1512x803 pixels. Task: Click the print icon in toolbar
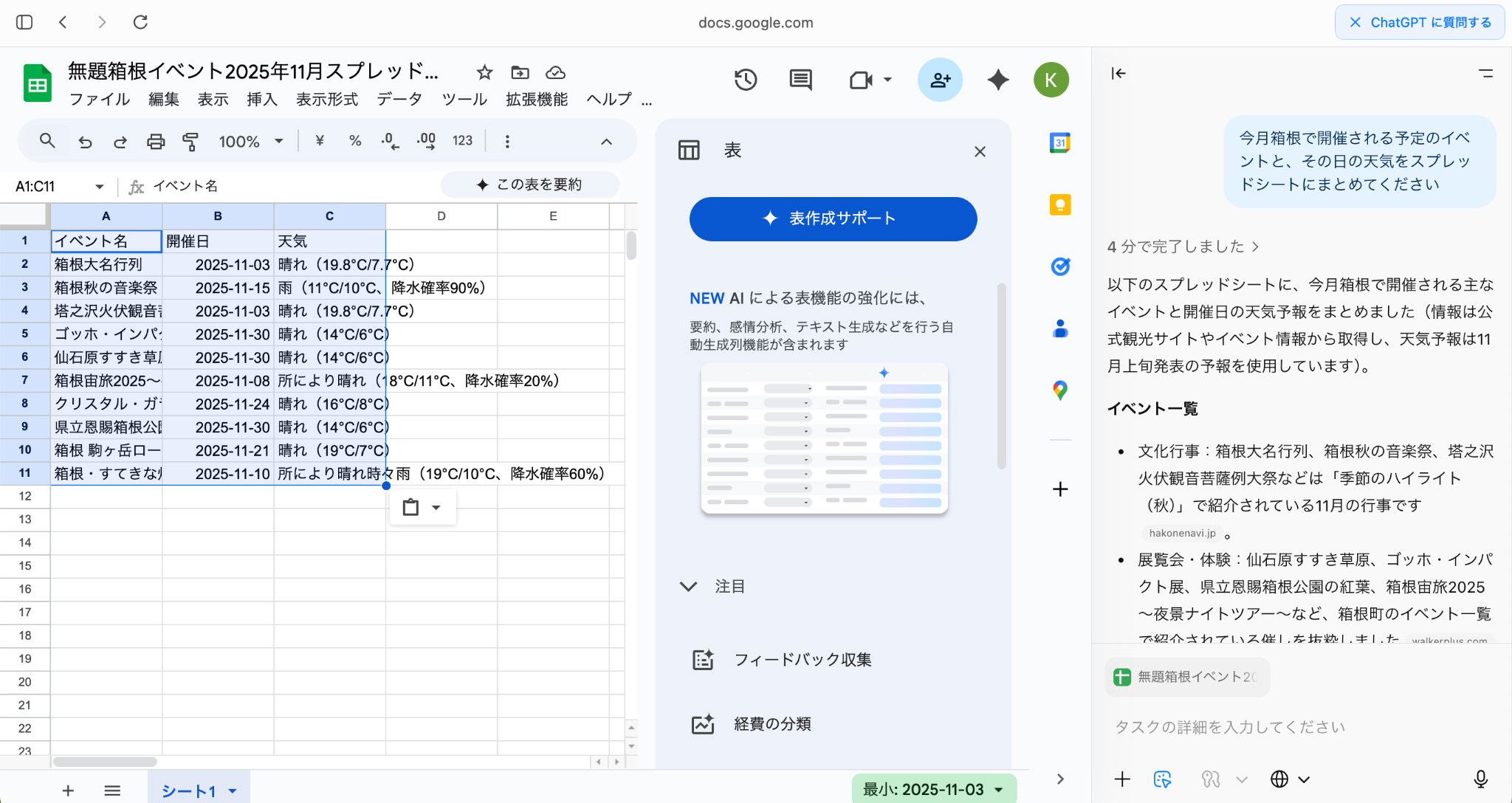(x=156, y=141)
